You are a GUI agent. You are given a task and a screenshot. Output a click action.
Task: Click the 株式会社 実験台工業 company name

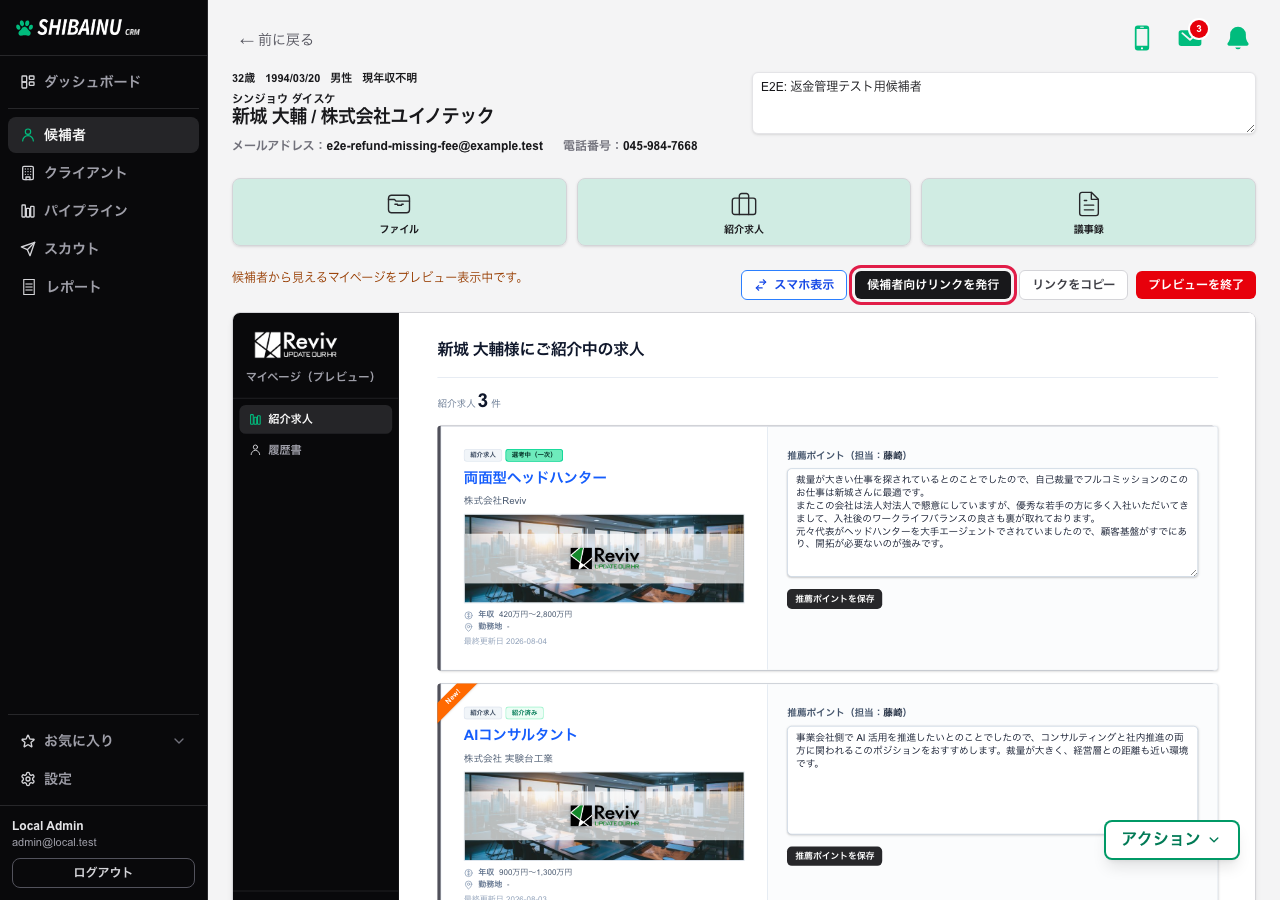pyautogui.click(x=508, y=758)
